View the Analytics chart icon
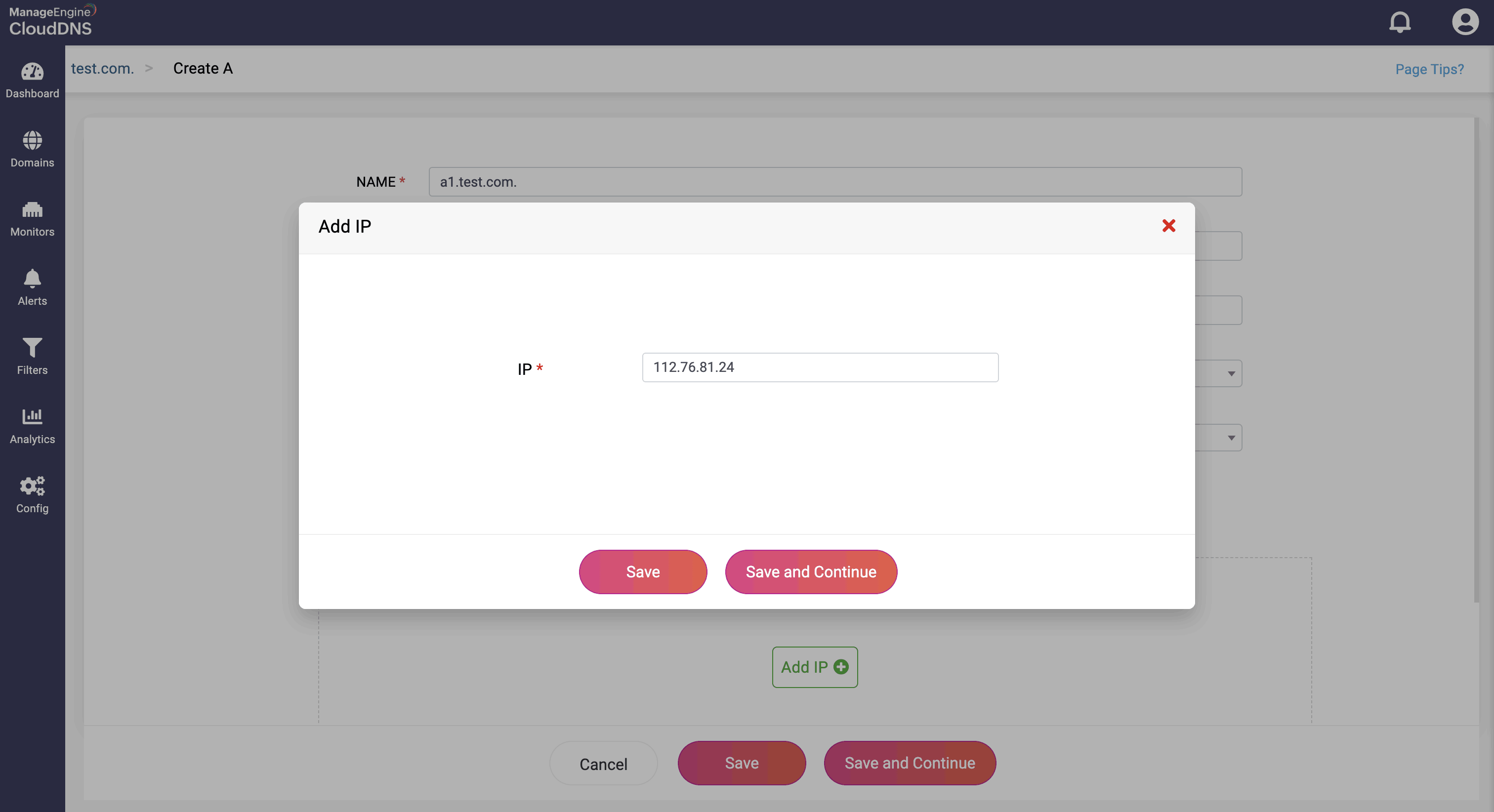This screenshot has height=812, width=1494. (x=32, y=417)
